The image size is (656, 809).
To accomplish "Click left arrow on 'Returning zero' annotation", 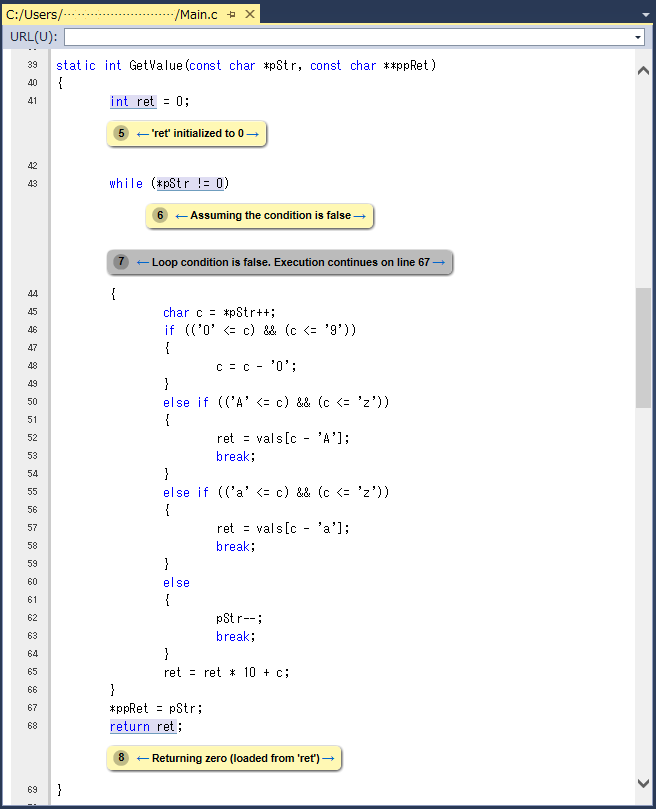I will [x=143, y=759].
